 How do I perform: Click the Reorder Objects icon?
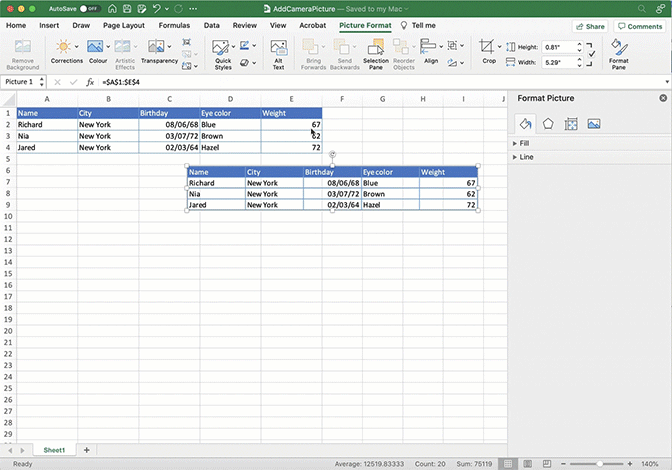click(x=401, y=47)
